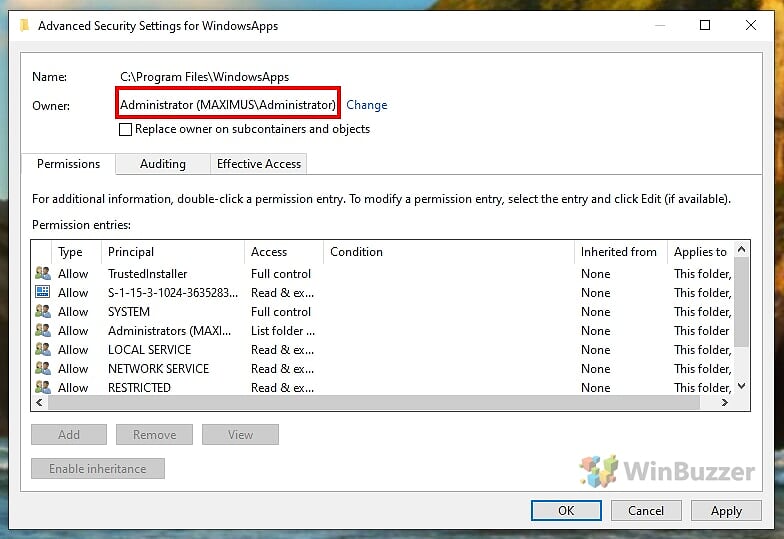Click the vertical scrollbar thumb in the permission list
The height and width of the screenshot is (539, 784).
coord(742,302)
